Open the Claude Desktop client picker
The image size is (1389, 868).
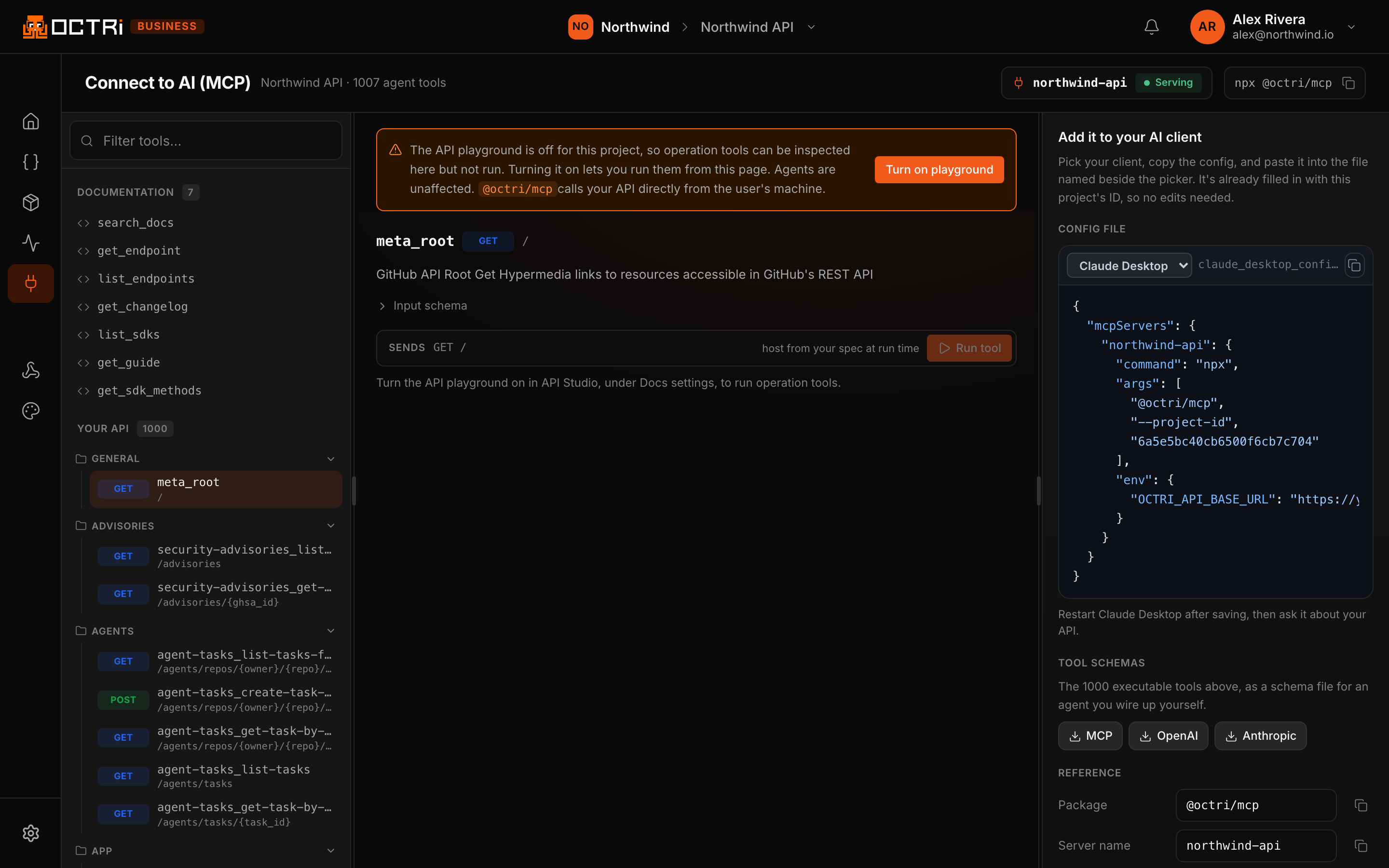(1129, 265)
